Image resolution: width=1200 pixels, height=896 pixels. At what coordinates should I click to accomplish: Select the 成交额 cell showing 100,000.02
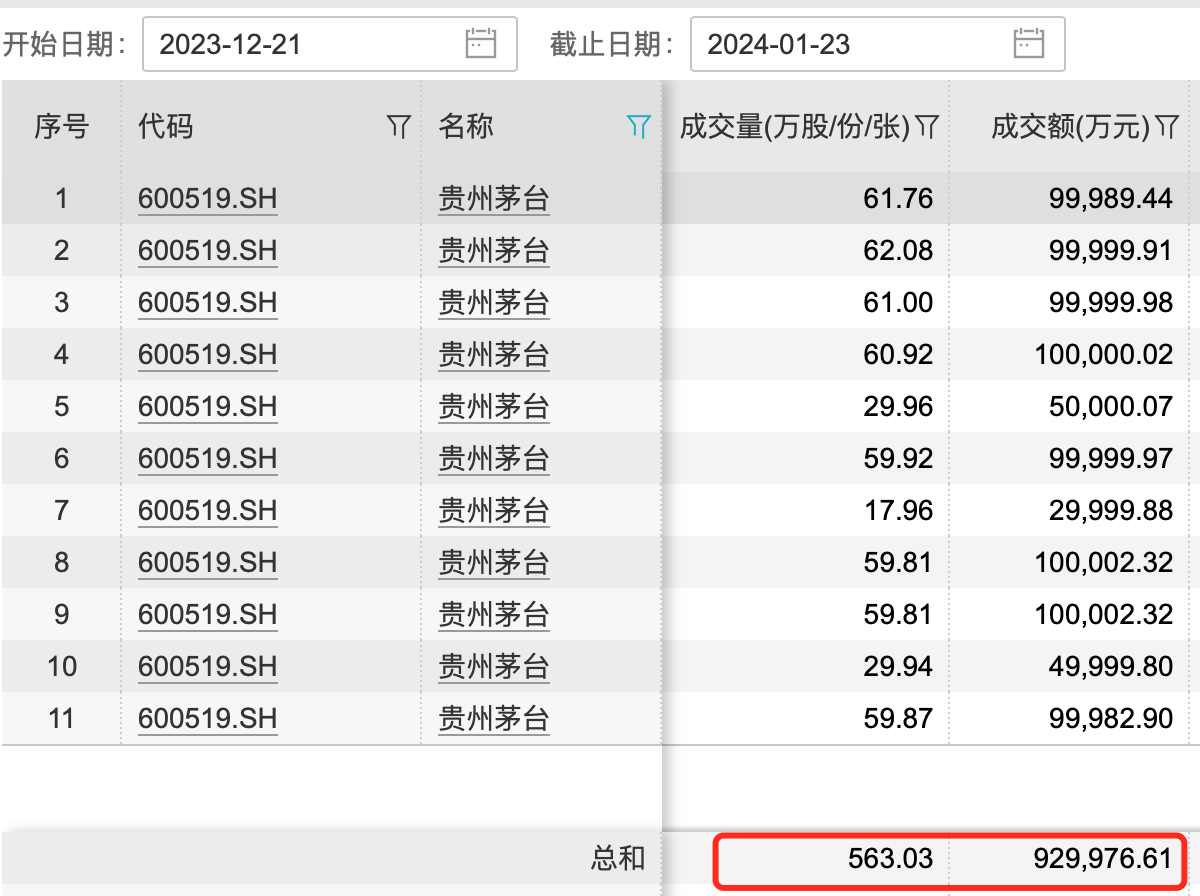[x=1103, y=355]
